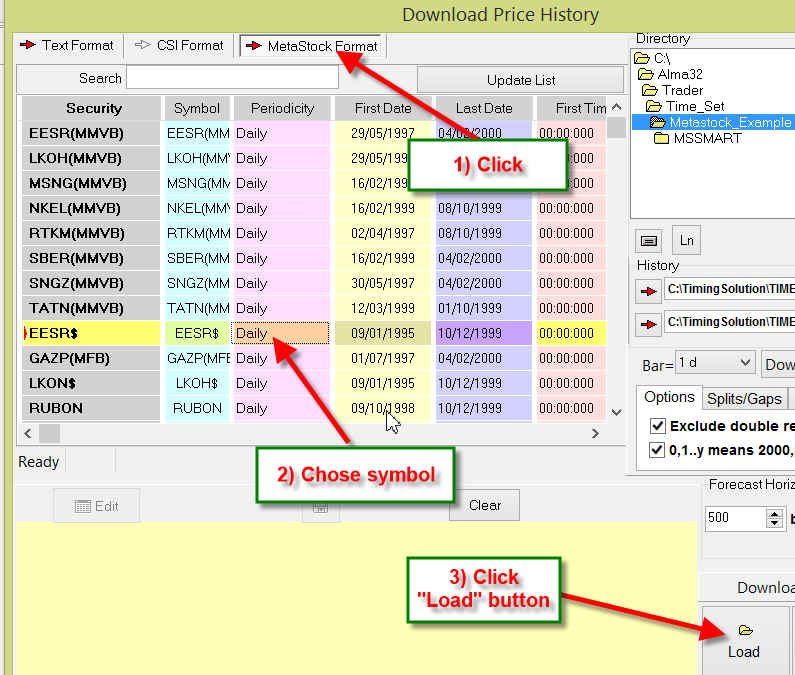Click the Update List button
The image size is (795, 675).
[521, 80]
